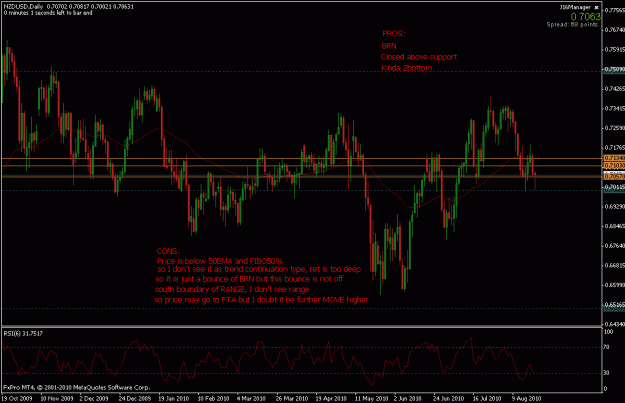The image size is (625, 403).
Task: Click the 0.7259 price scale label
Action: pos(615,128)
